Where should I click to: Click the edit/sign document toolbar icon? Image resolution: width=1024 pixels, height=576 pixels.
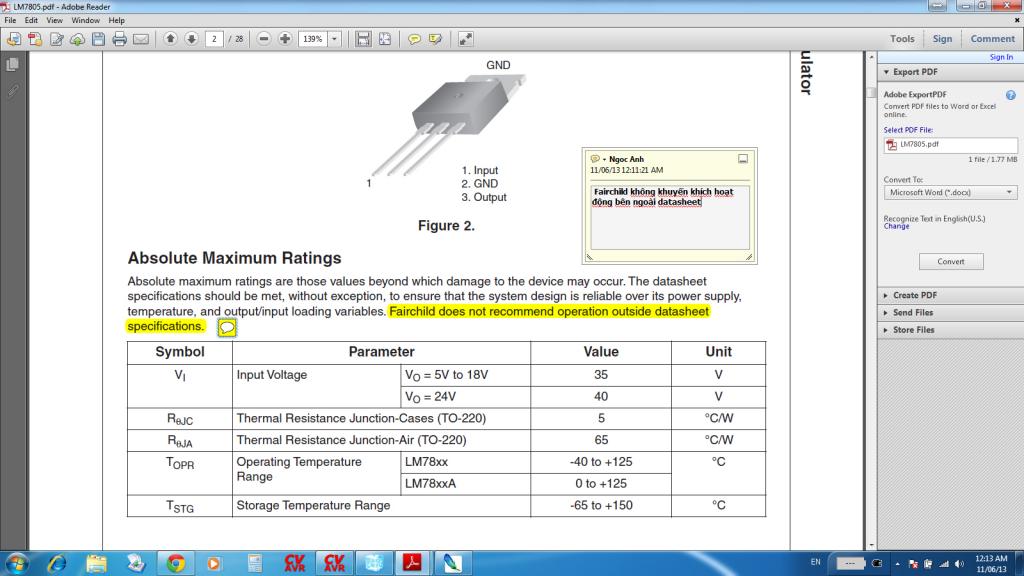(57, 39)
